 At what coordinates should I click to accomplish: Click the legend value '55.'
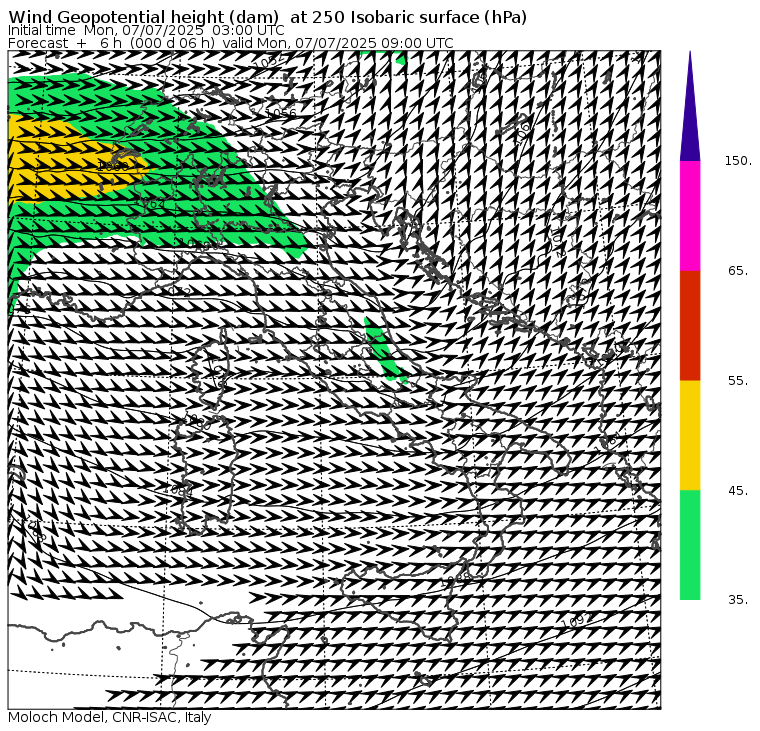738,381
